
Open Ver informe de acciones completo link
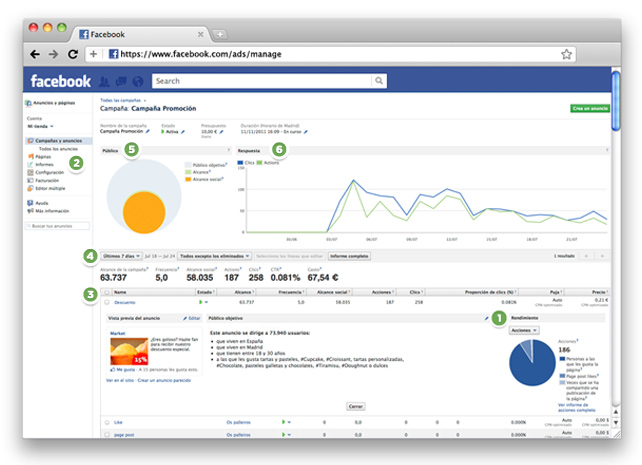576,407
